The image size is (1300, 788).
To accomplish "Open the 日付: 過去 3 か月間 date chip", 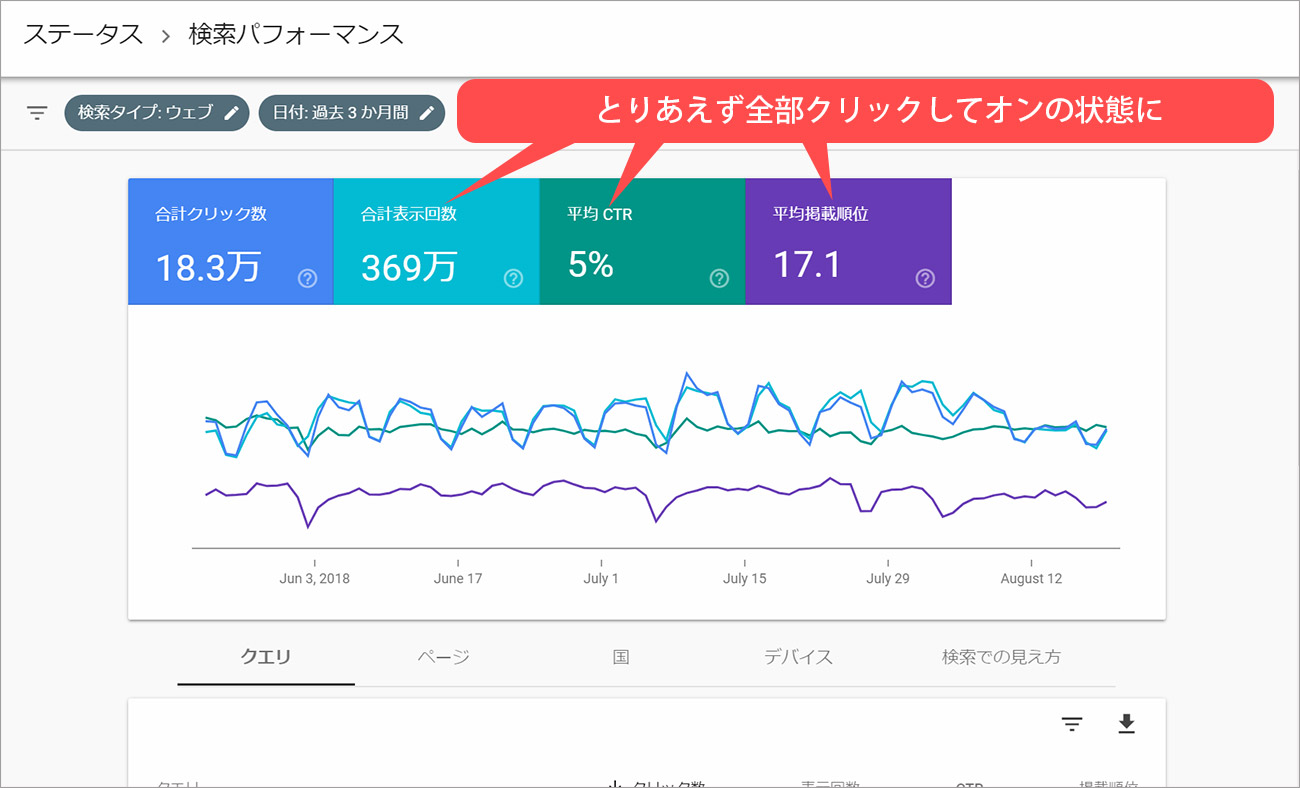I will click(351, 113).
